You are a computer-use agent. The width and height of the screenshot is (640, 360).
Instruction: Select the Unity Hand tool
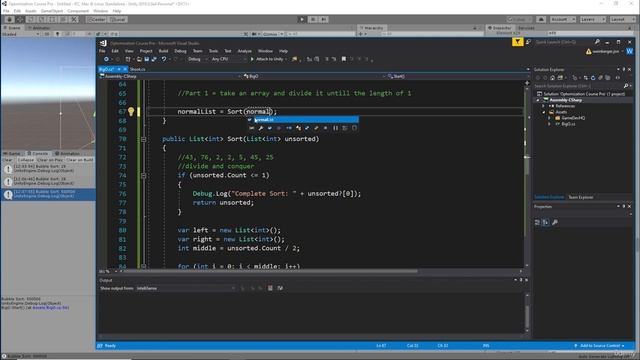9,19
